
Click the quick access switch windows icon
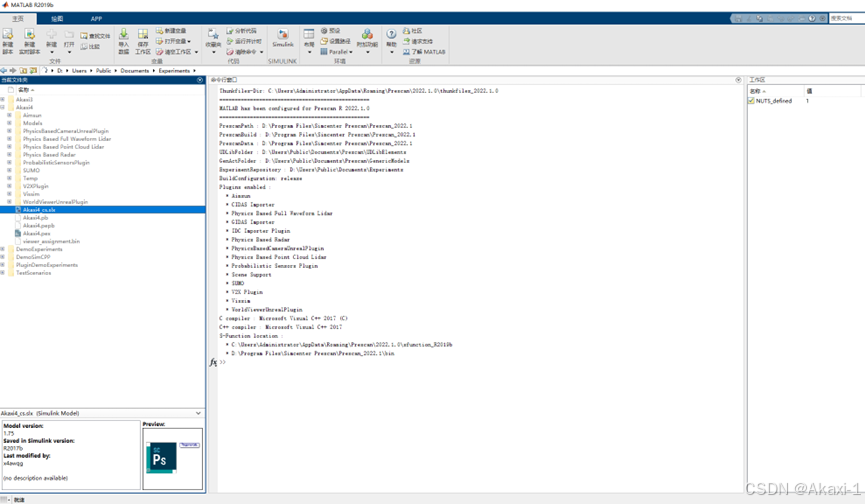(x=801, y=18)
